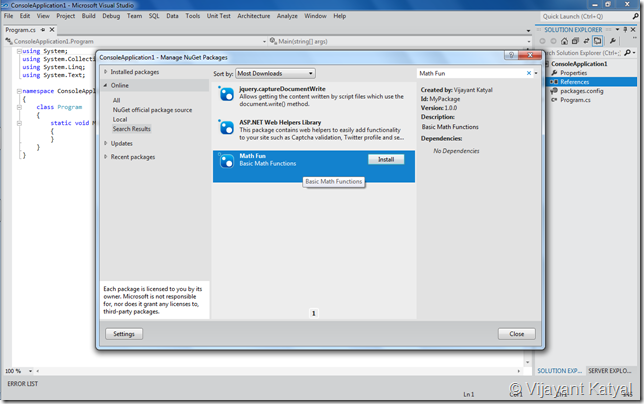Viewport: 644px width, 404px height.
Task: Expand Recent packages section
Action: 106,157
